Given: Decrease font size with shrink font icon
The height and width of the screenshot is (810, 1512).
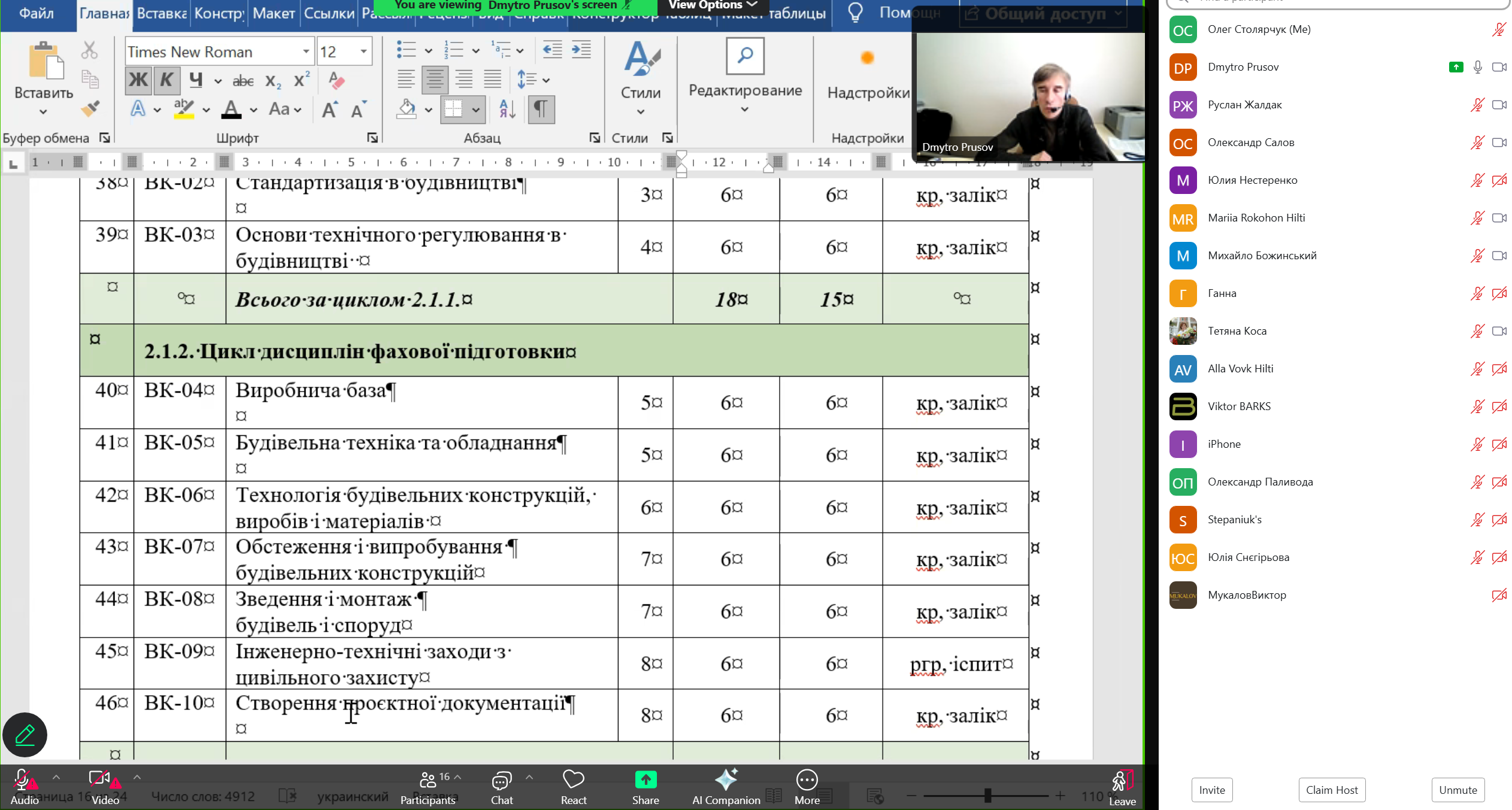Looking at the screenshot, I should tap(358, 110).
